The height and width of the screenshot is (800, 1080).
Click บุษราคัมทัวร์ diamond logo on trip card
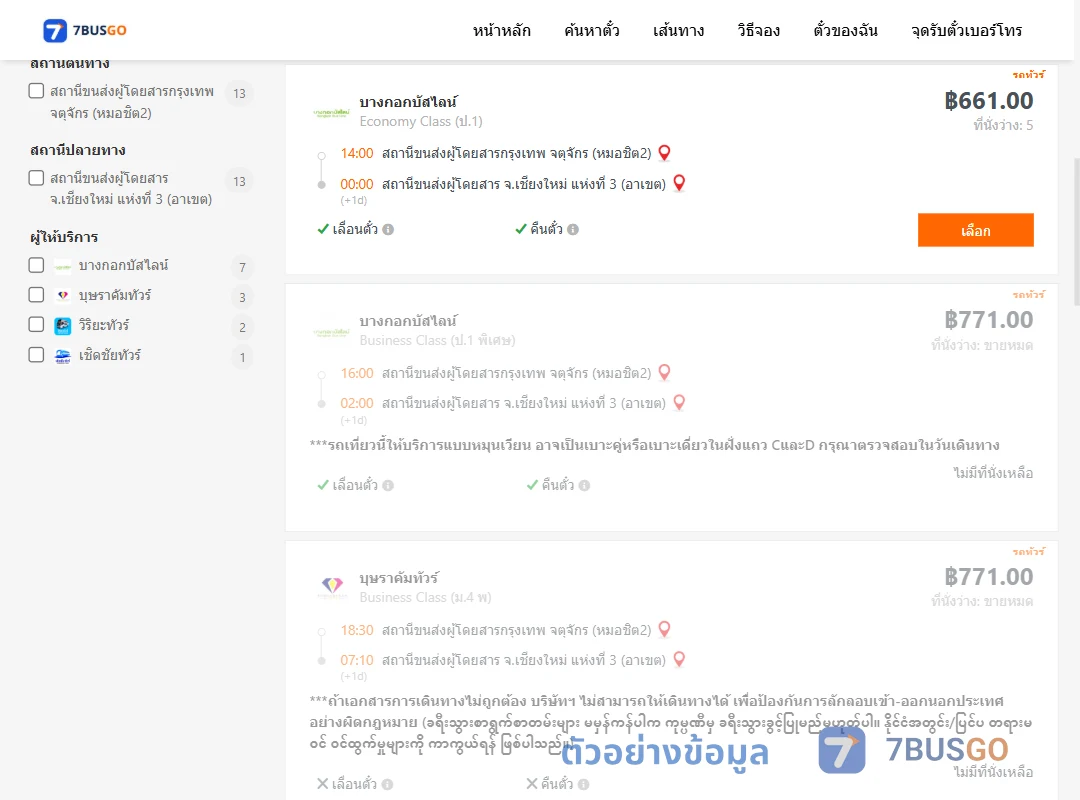click(332, 586)
